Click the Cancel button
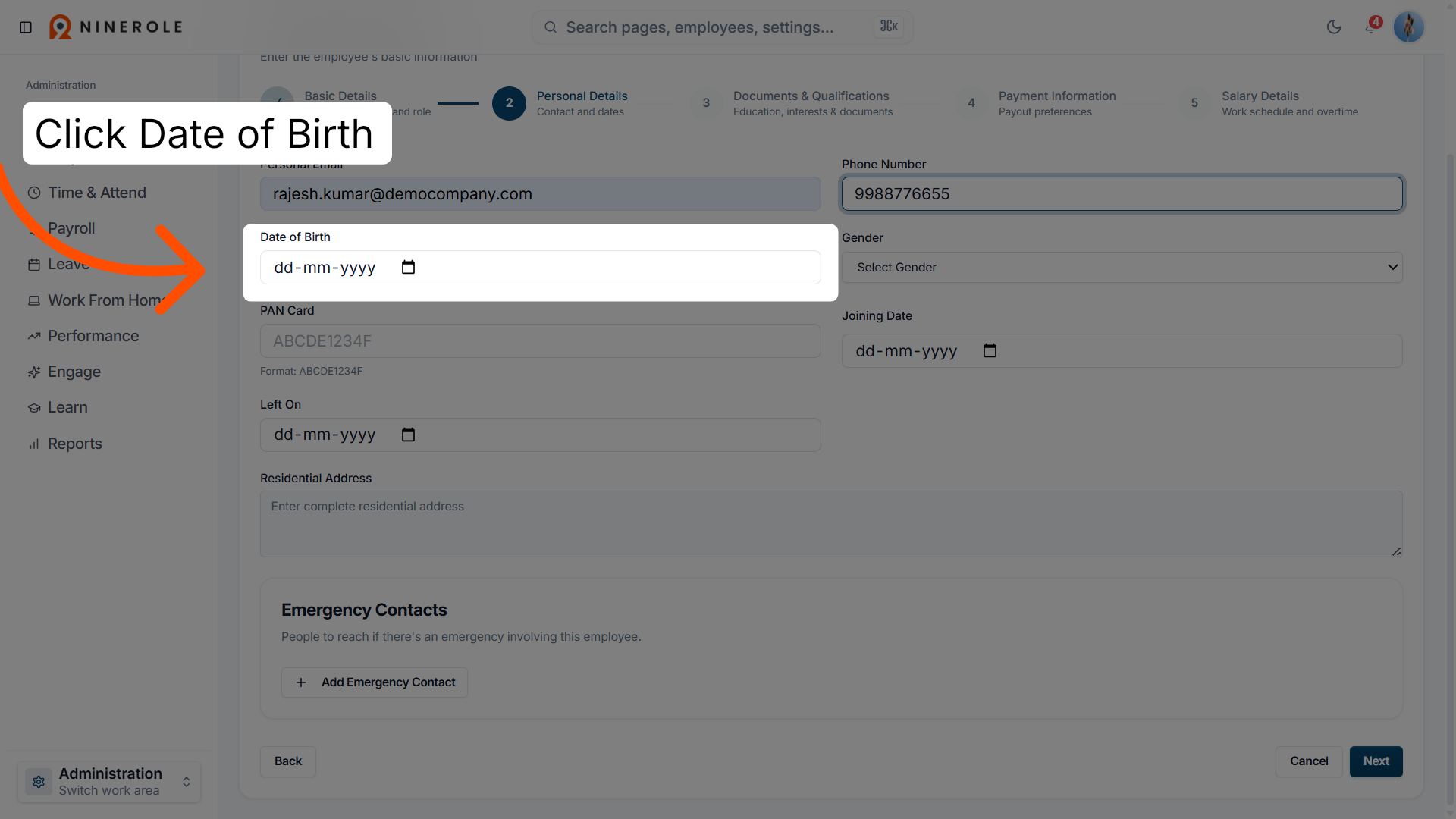This screenshot has height=819, width=1456. (x=1309, y=761)
